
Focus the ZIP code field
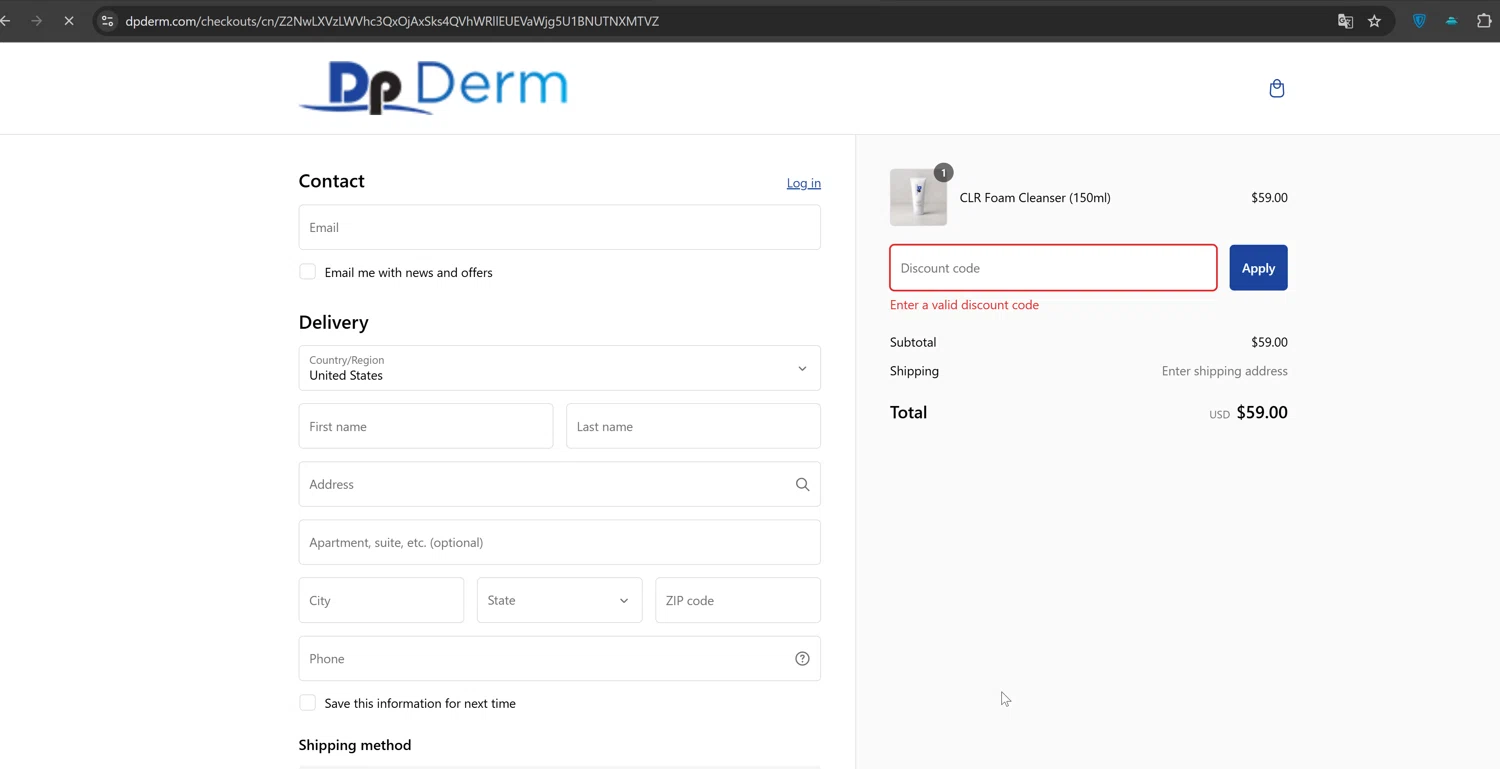coord(738,600)
